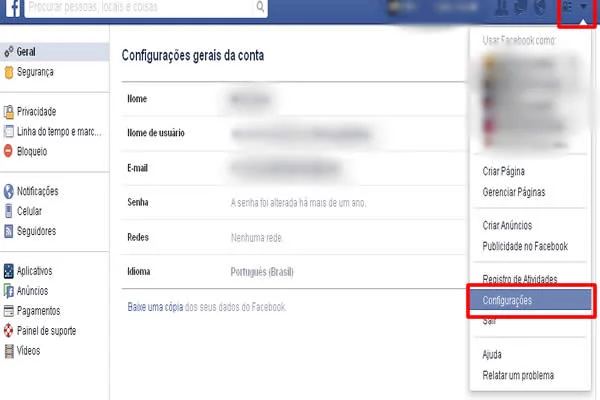600x400 pixels.
Task: Choose Gerenciar Páginas from dropdown menu
Action: (x=514, y=192)
